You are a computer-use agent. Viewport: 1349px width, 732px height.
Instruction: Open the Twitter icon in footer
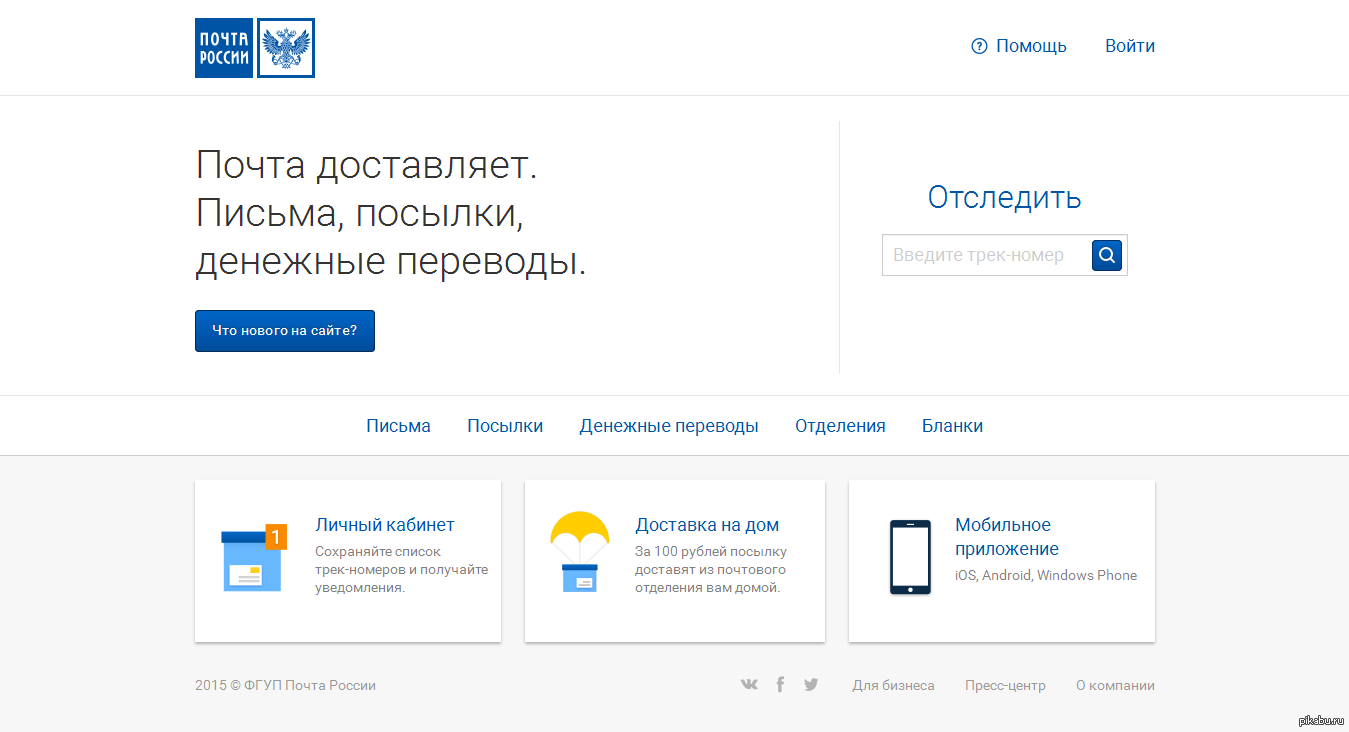[x=811, y=685]
